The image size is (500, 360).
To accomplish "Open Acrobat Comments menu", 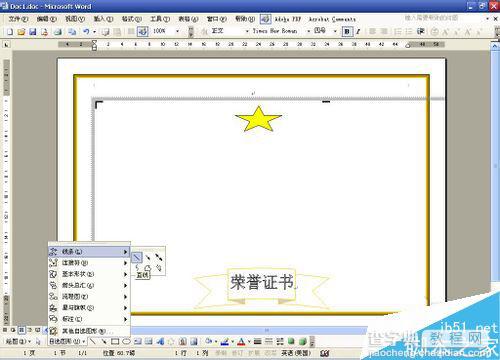I will pyautogui.click(x=332, y=19).
